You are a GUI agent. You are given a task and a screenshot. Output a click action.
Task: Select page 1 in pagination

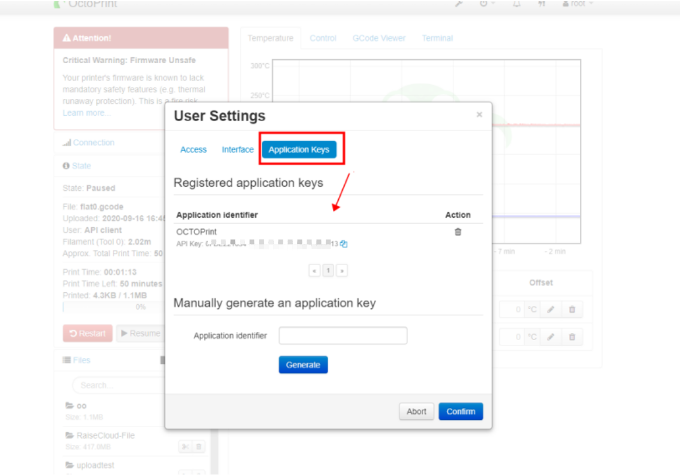328,271
